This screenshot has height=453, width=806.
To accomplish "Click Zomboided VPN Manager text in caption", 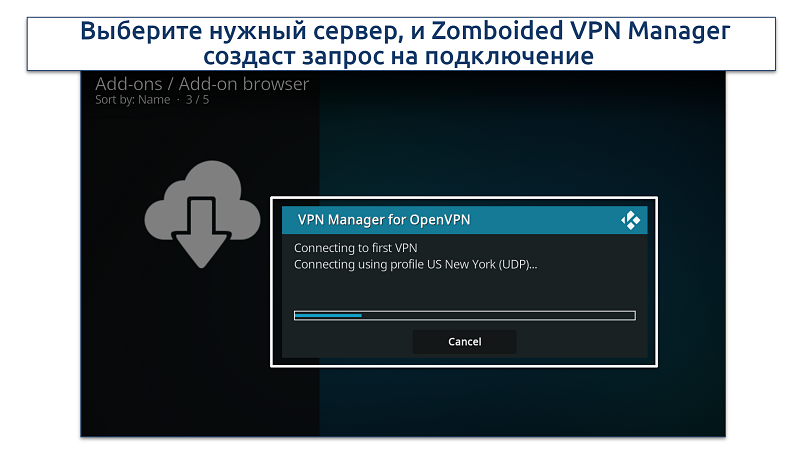I will [580, 31].
